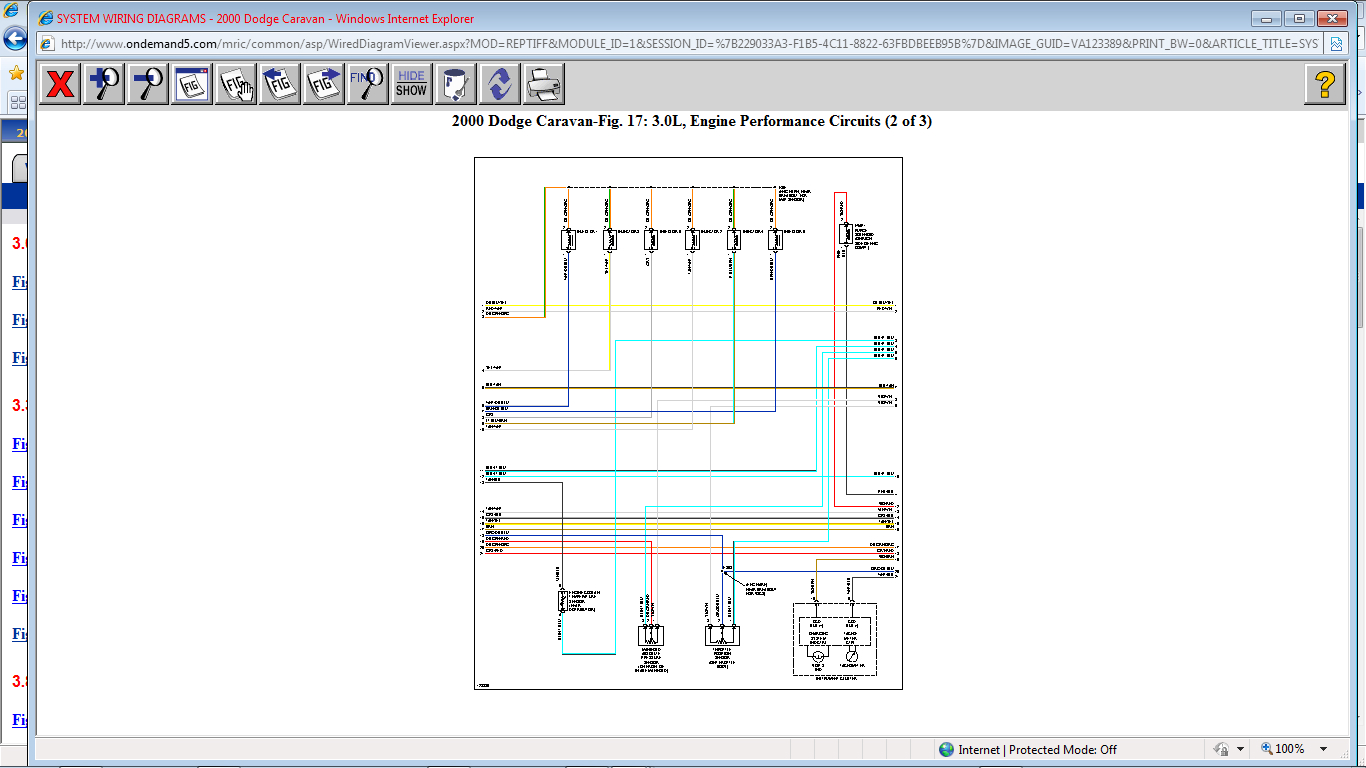Click the wiring diagram image
Viewport: 1366px width, 768px height.
coord(688,423)
